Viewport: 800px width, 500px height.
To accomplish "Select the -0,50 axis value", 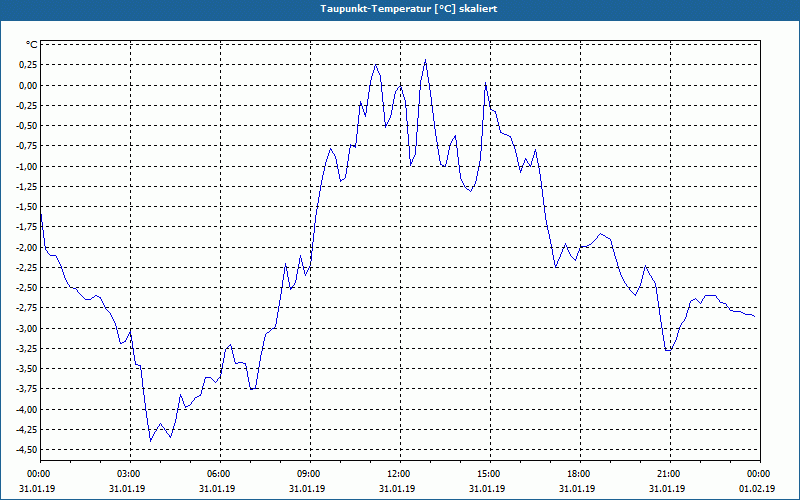I will (x=27, y=126).
